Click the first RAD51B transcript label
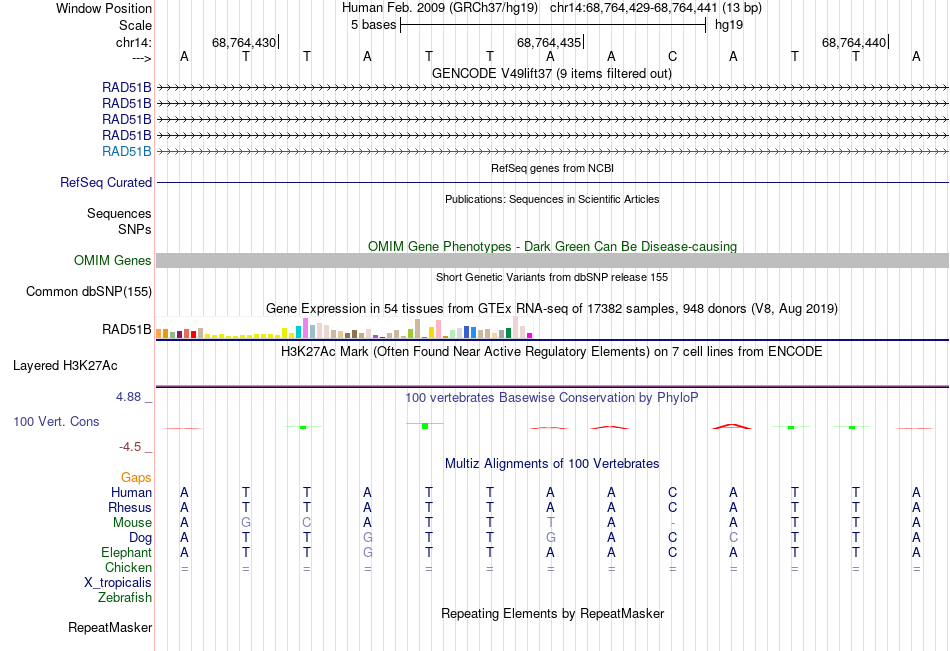Screen dimensions: 950x651 pos(127,87)
